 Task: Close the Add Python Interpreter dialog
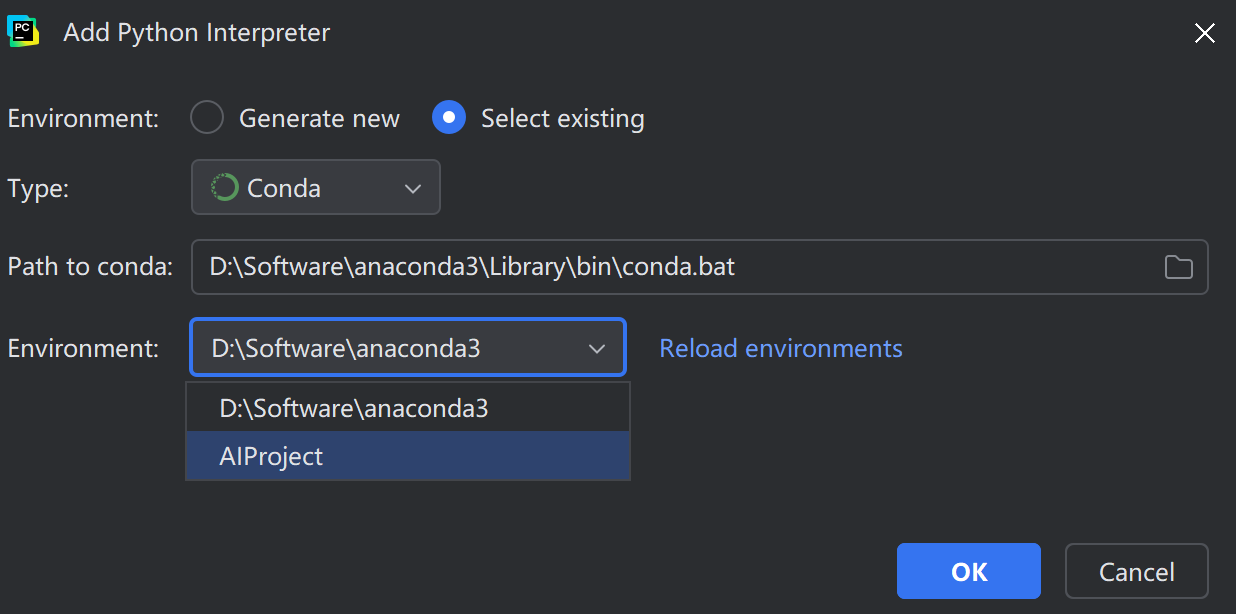1205,33
